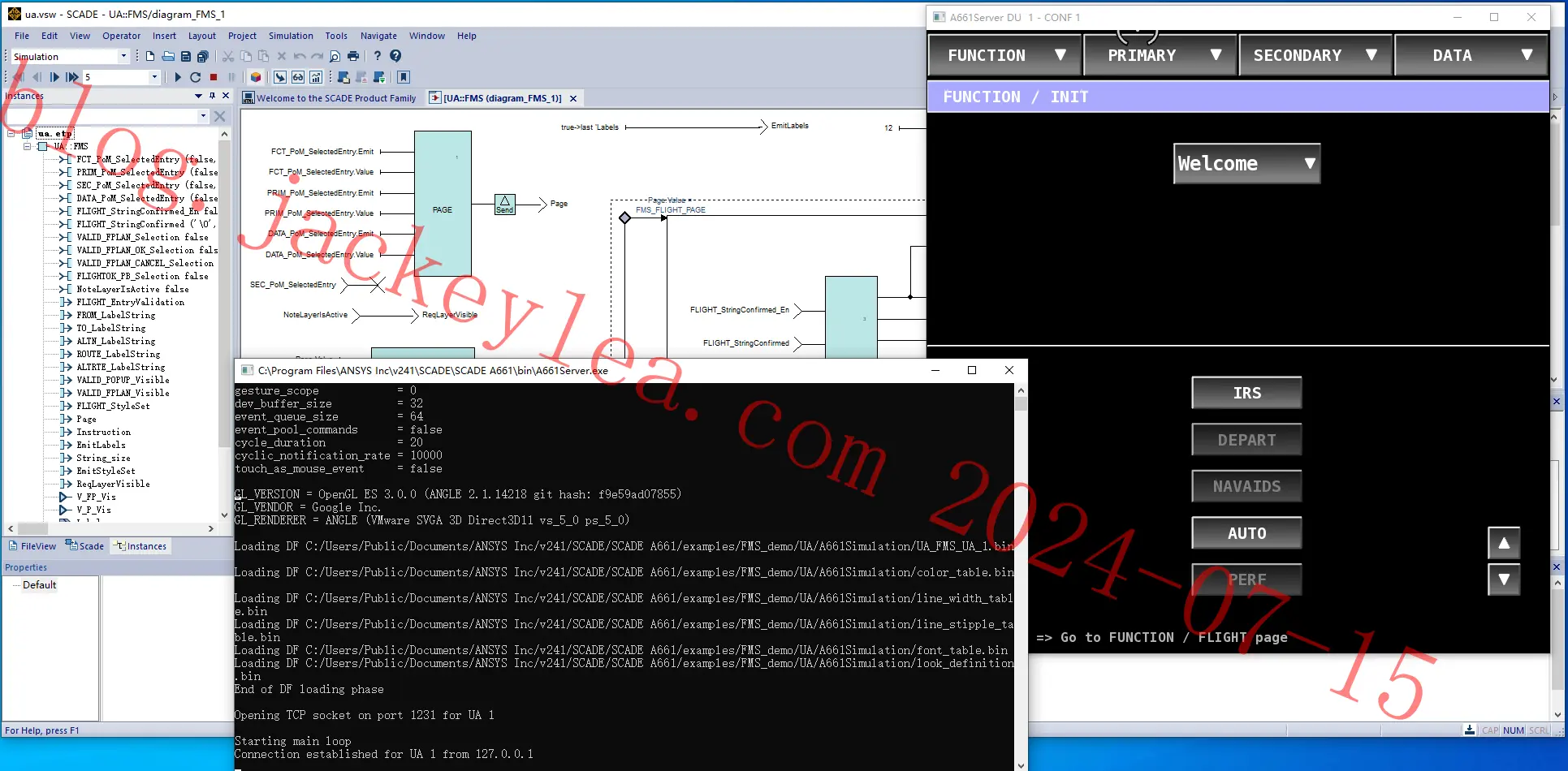Open the Welcome combo box in A661Server
The image size is (1568, 771).
point(1246,163)
